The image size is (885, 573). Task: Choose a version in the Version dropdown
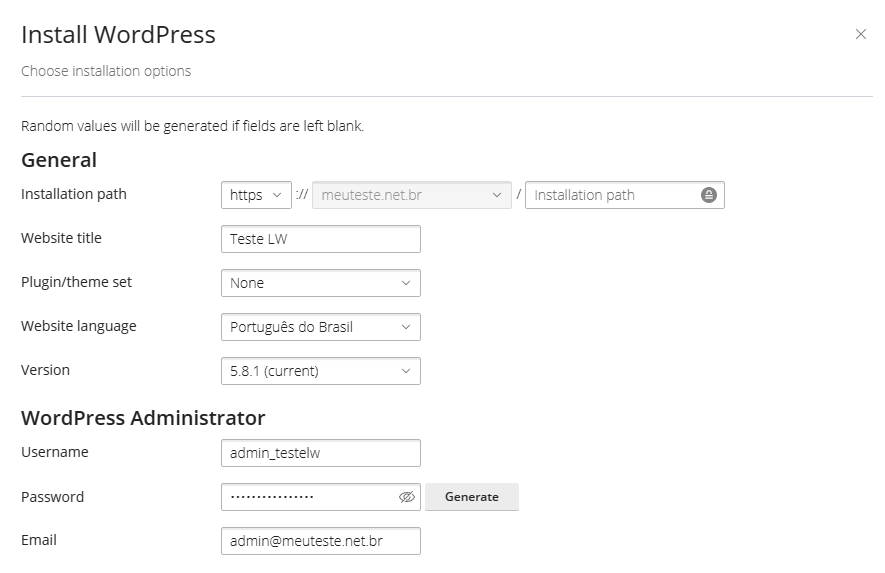pyautogui.click(x=321, y=371)
